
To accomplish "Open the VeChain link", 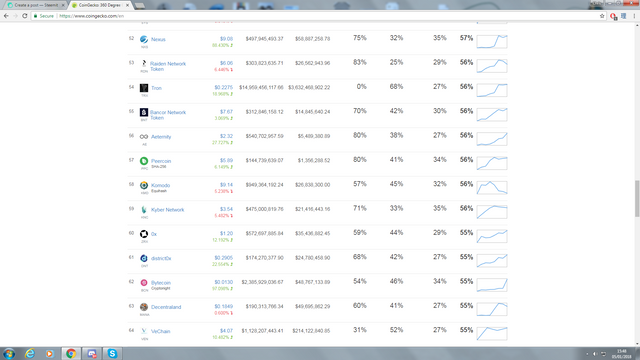I will tap(161, 331).
